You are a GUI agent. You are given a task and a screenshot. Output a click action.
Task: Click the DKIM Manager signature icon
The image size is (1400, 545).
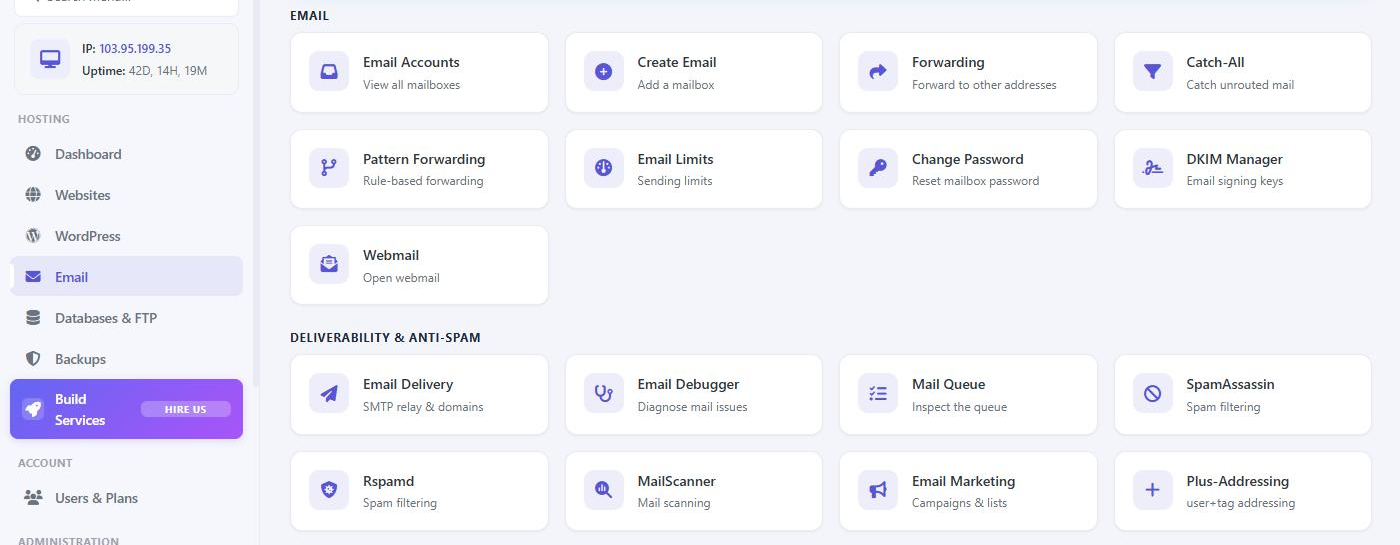click(x=1153, y=168)
